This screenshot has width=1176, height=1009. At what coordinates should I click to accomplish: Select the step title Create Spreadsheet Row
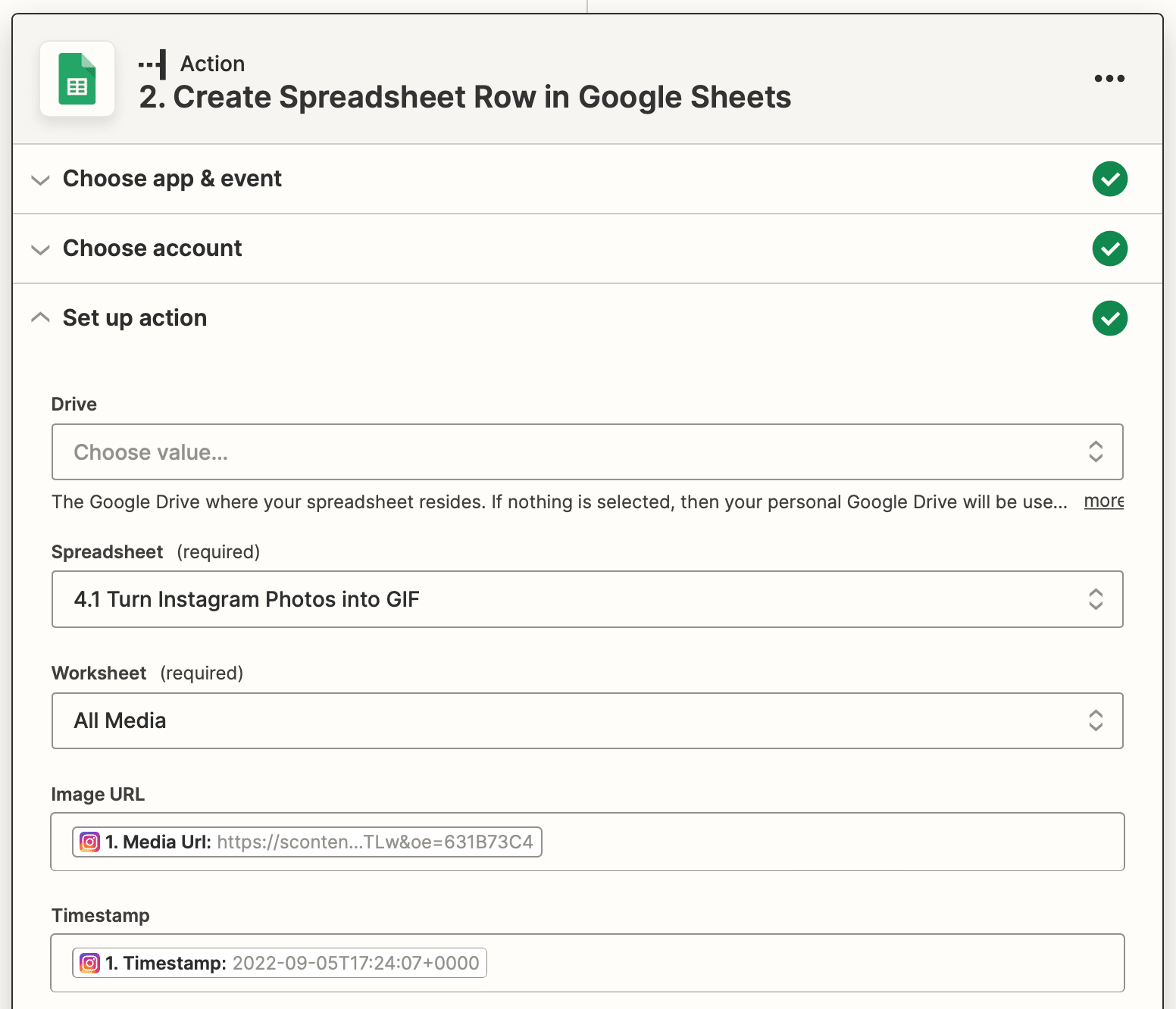[464, 97]
